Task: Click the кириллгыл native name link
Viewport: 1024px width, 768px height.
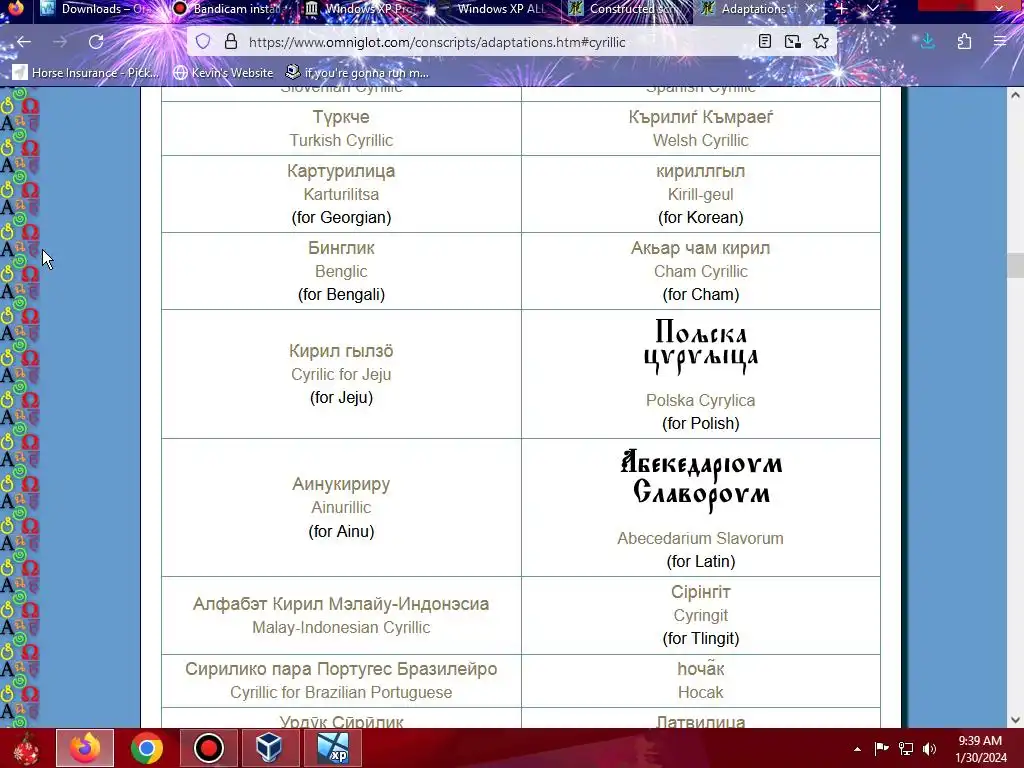Action: click(701, 171)
